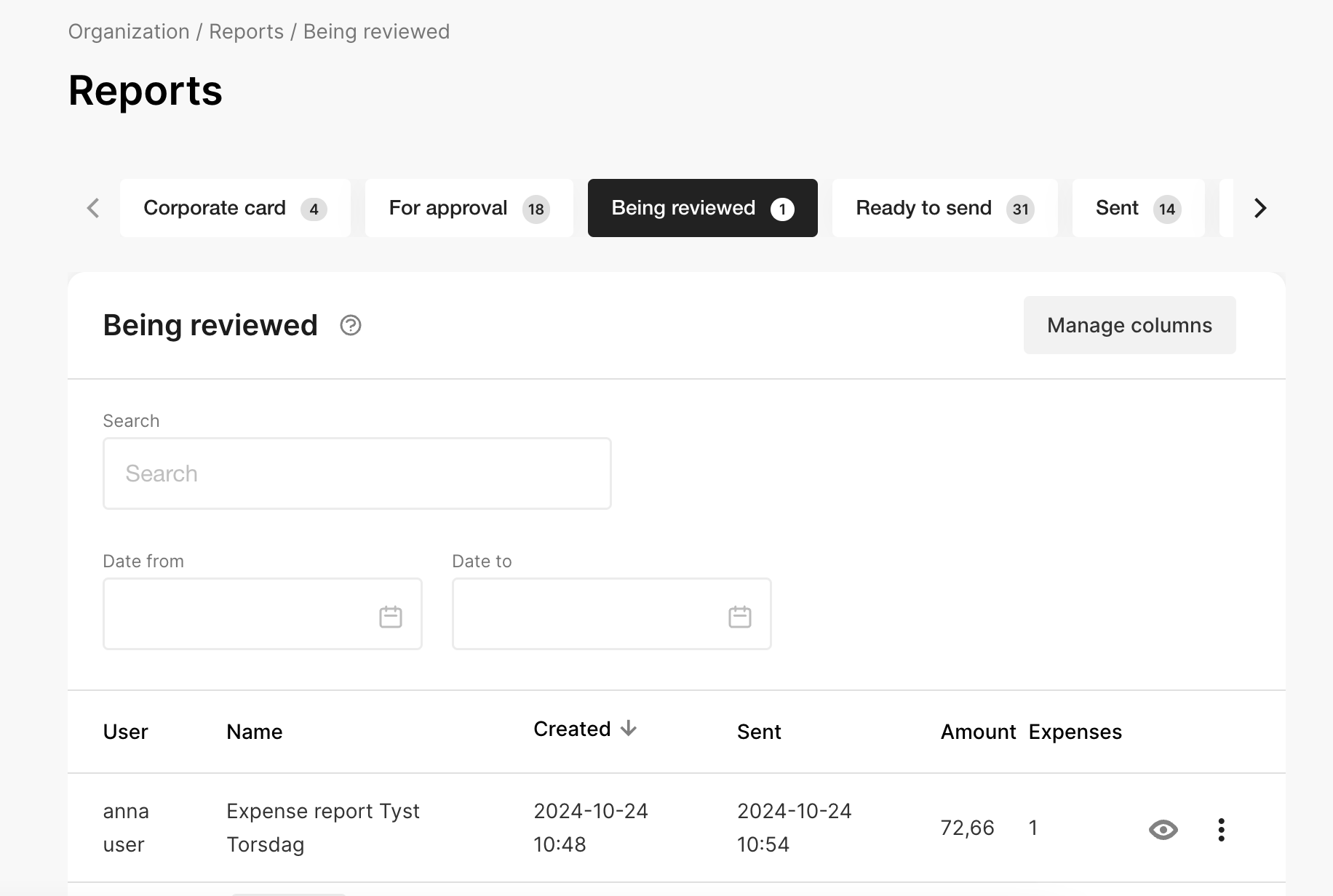Sort by the User column header
This screenshot has height=896, width=1333.
(x=126, y=732)
